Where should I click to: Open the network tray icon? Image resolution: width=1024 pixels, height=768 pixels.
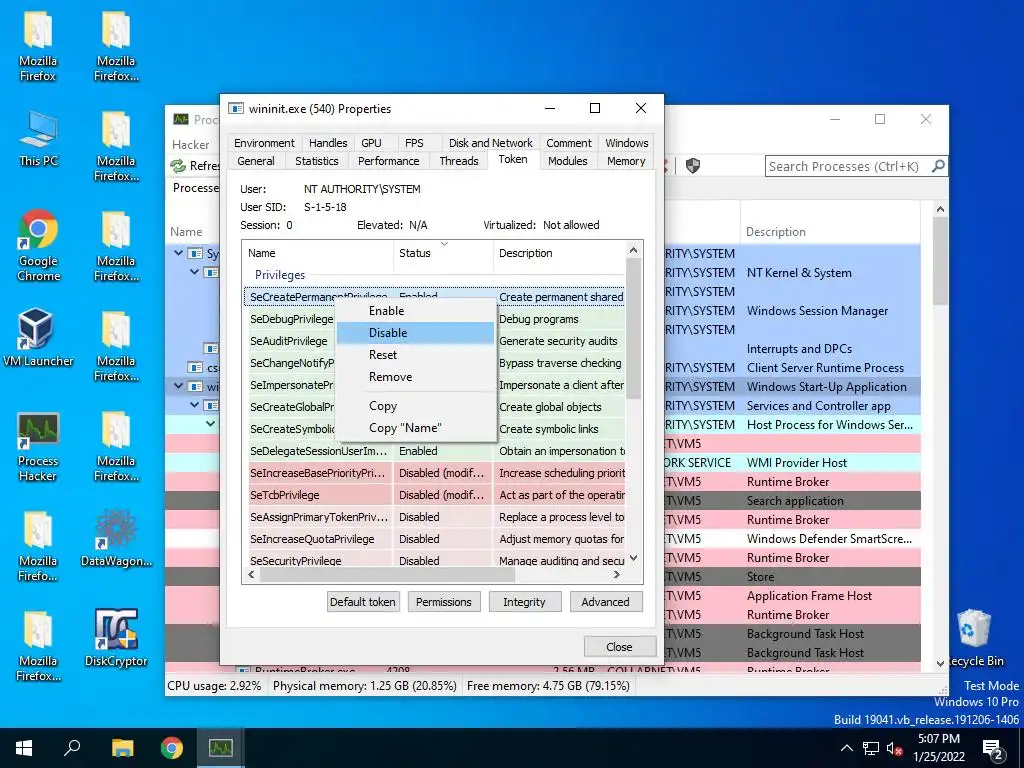(x=871, y=748)
